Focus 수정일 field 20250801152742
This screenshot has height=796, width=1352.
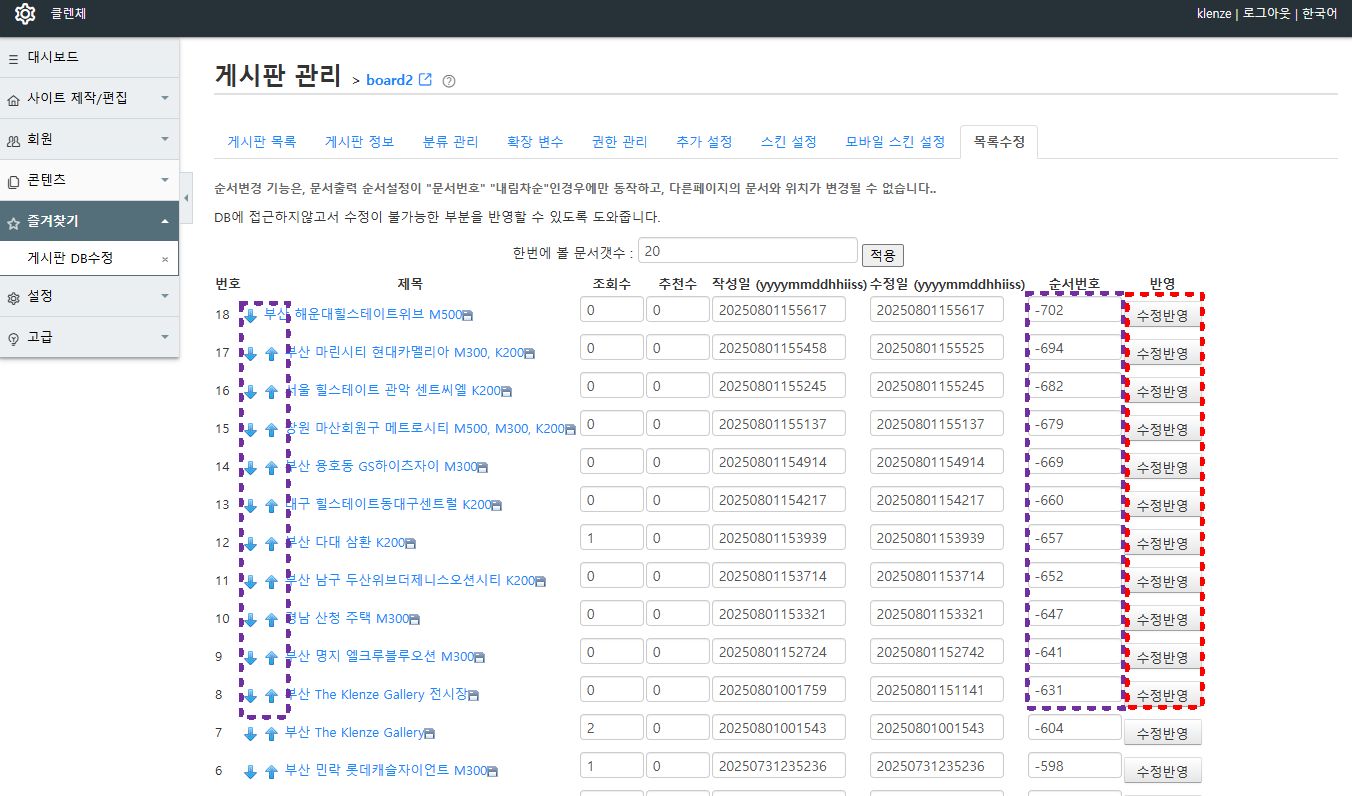coord(937,652)
